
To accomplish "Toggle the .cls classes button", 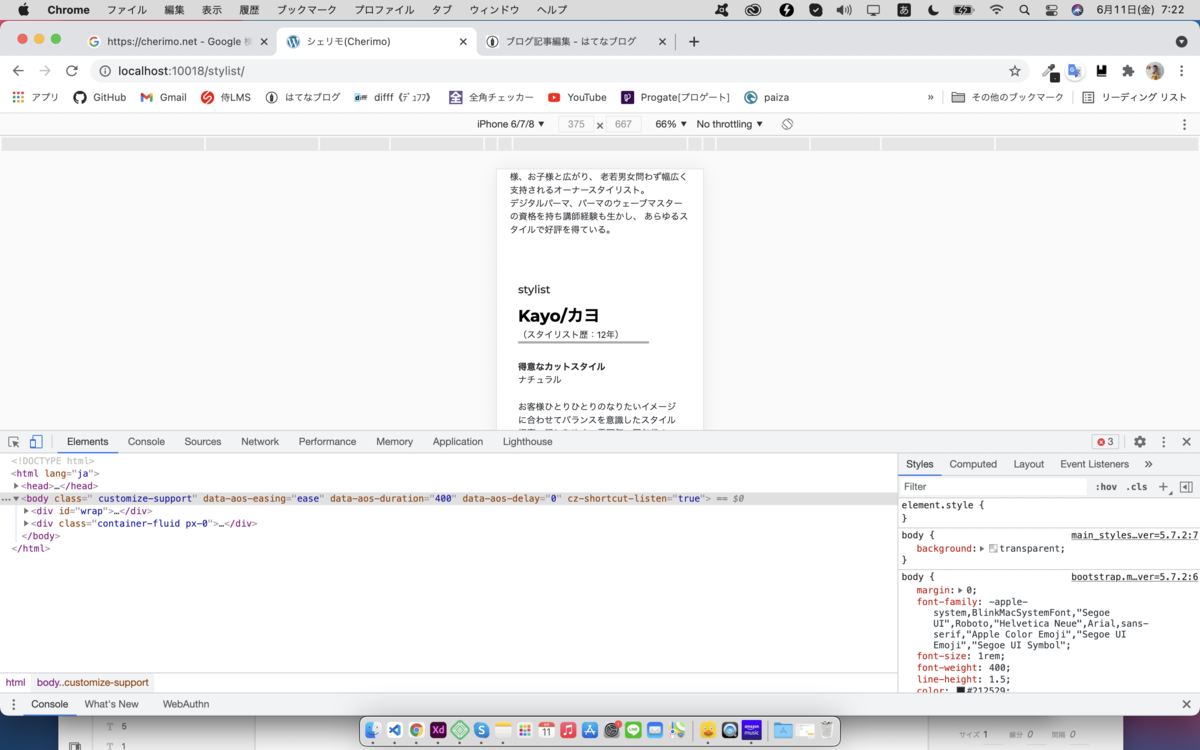I will (x=1137, y=487).
